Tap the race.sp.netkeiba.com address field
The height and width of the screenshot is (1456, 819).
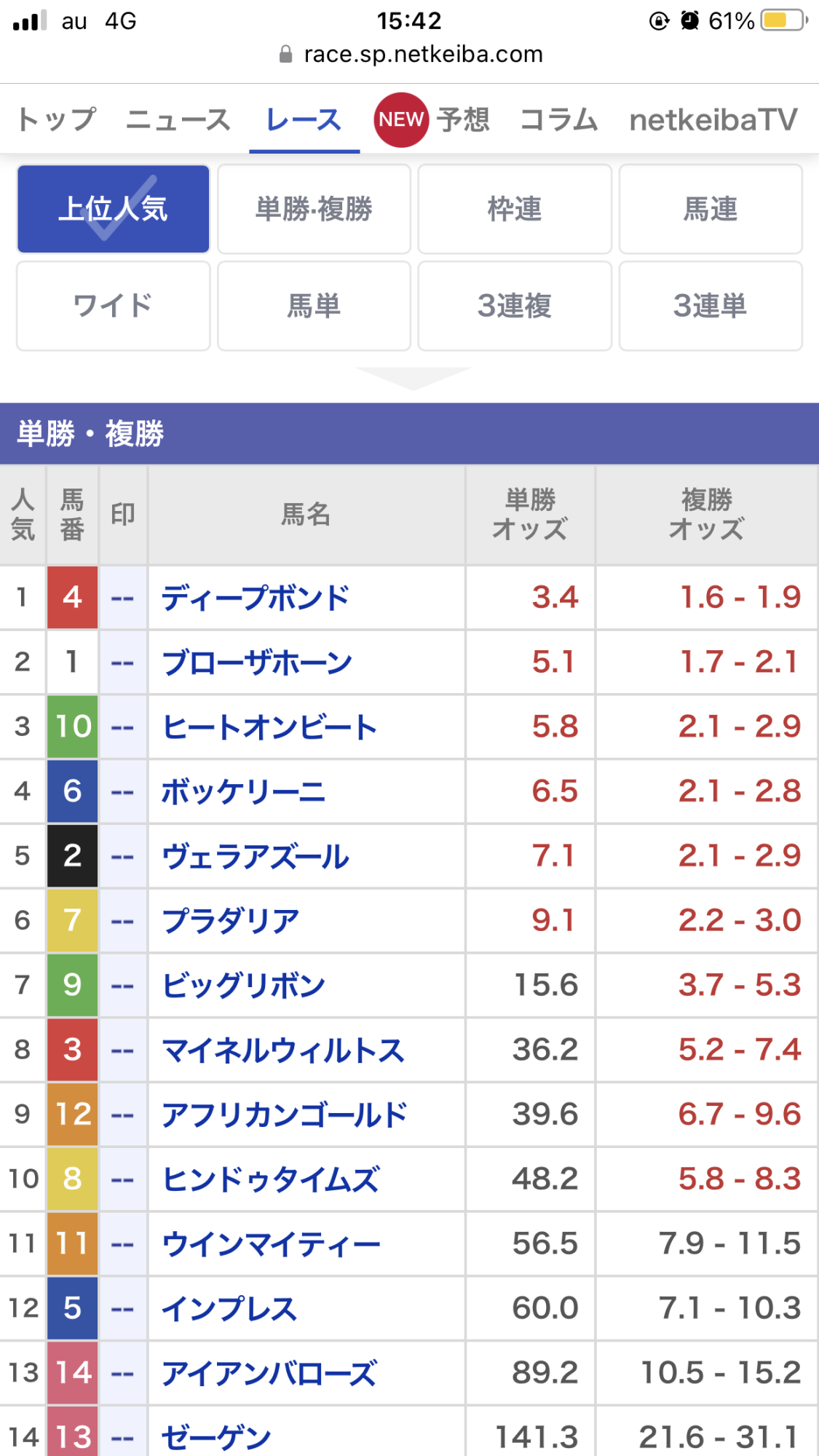click(422, 55)
